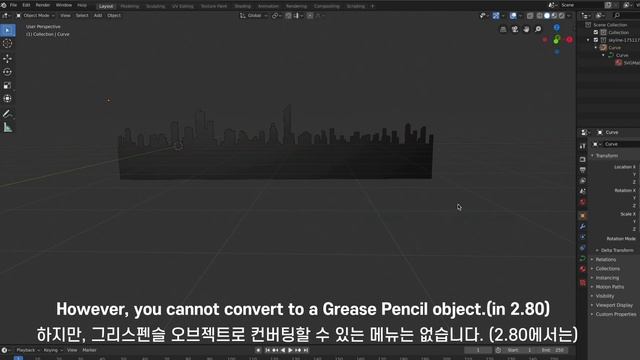Choose the combined Transform tool
The image size is (640, 360).
click(x=7, y=99)
